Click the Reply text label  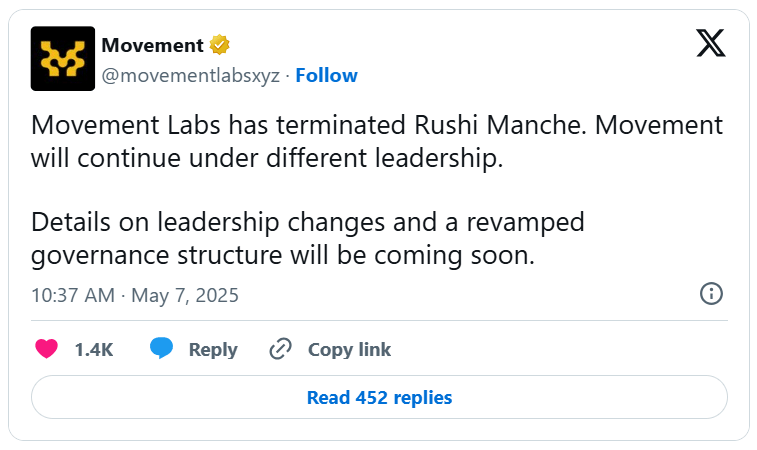[213, 349]
